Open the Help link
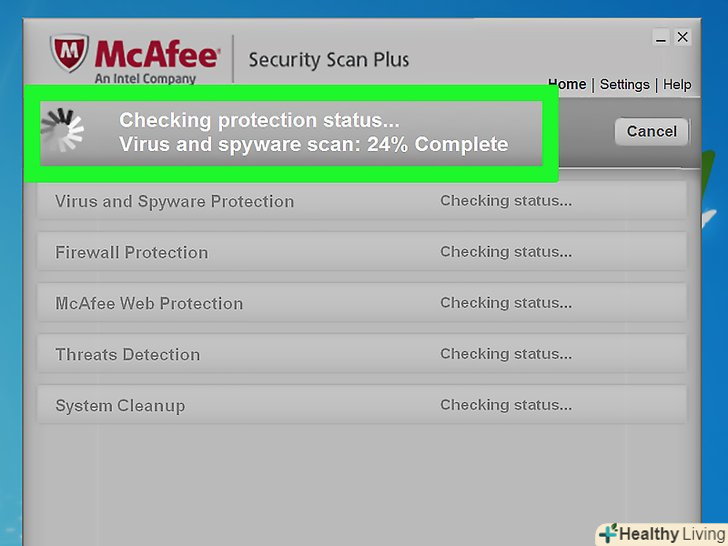Image resolution: width=728 pixels, height=546 pixels. pos(677,84)
